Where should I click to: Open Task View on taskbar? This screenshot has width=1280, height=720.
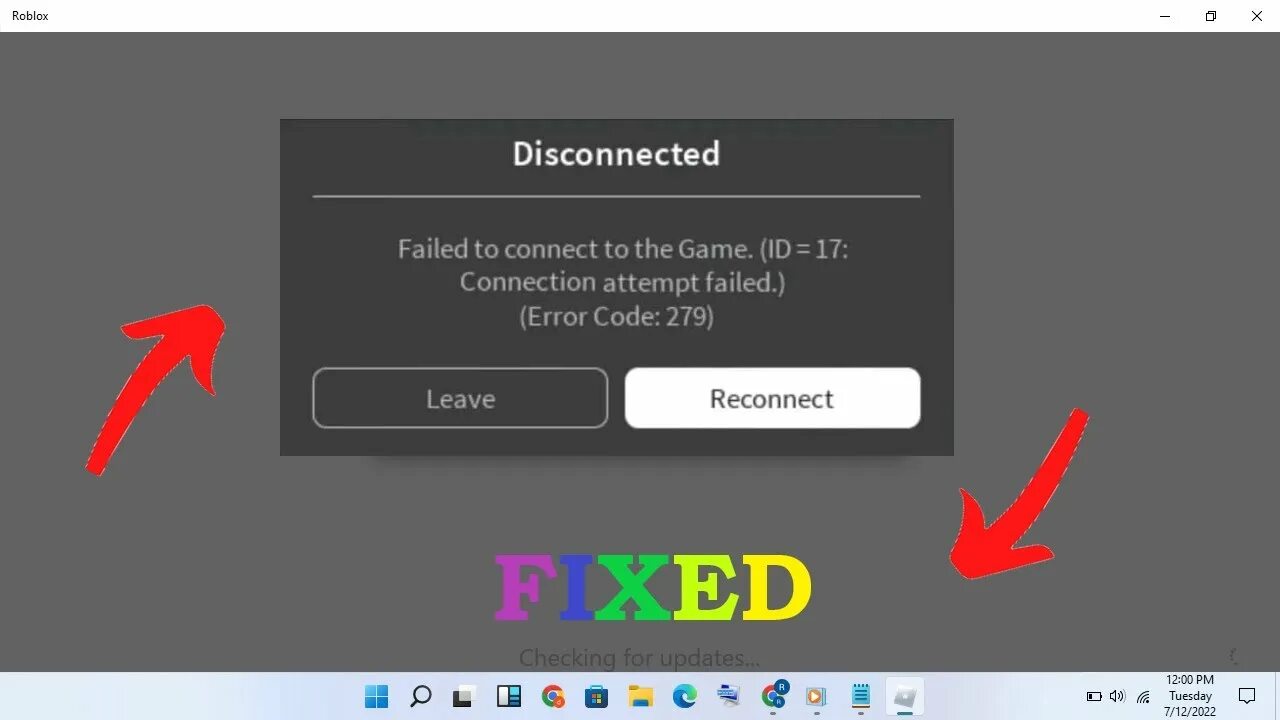[x=464, y=696]
